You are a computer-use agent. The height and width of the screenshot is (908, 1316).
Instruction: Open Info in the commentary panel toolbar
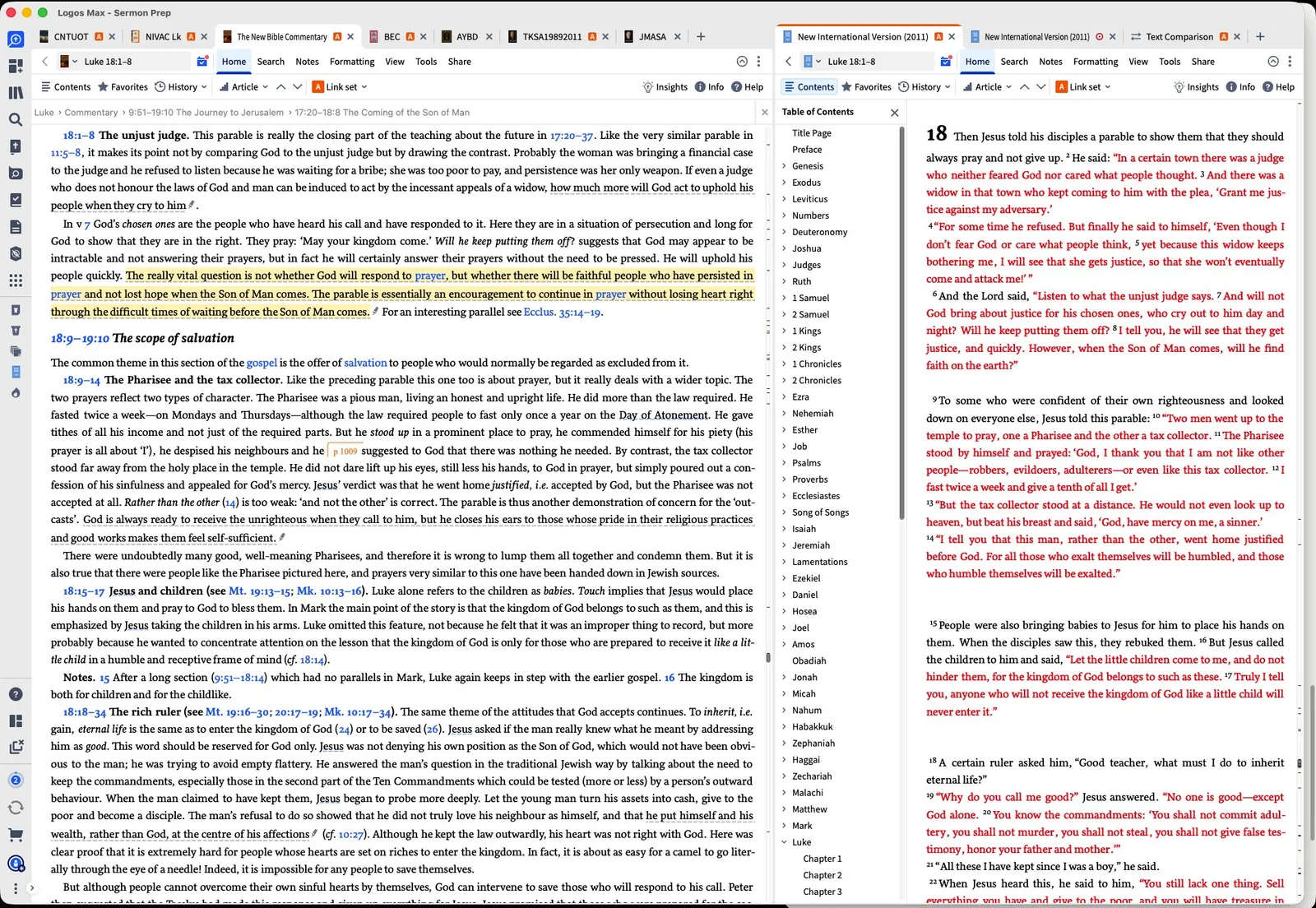(x=709, y=86)
